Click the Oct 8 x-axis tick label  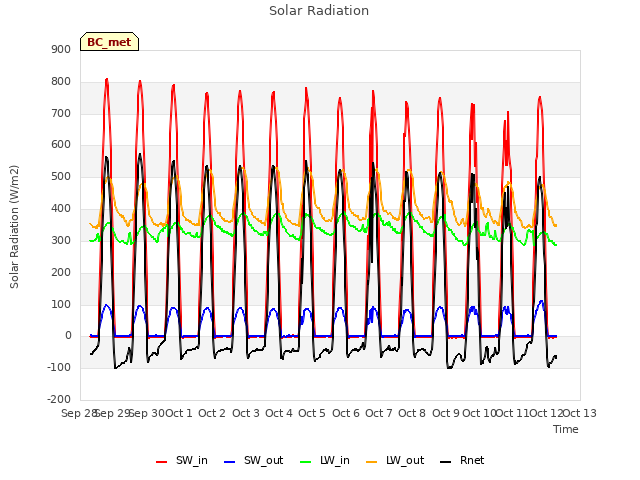coord(412,413)
